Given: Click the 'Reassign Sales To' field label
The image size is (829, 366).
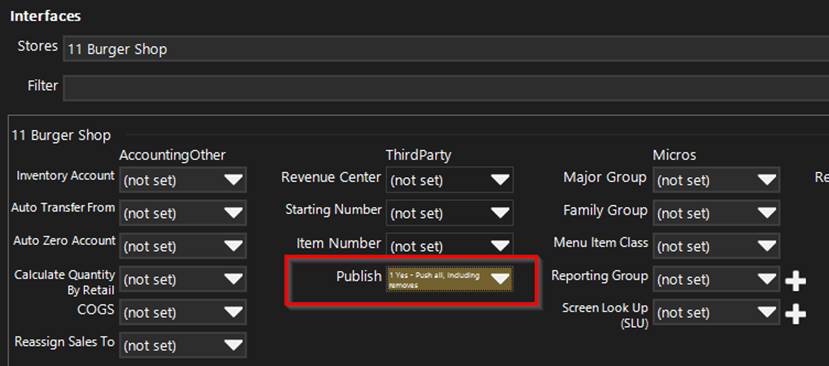Looking at the screenshot, I should (x=65, y=342).
